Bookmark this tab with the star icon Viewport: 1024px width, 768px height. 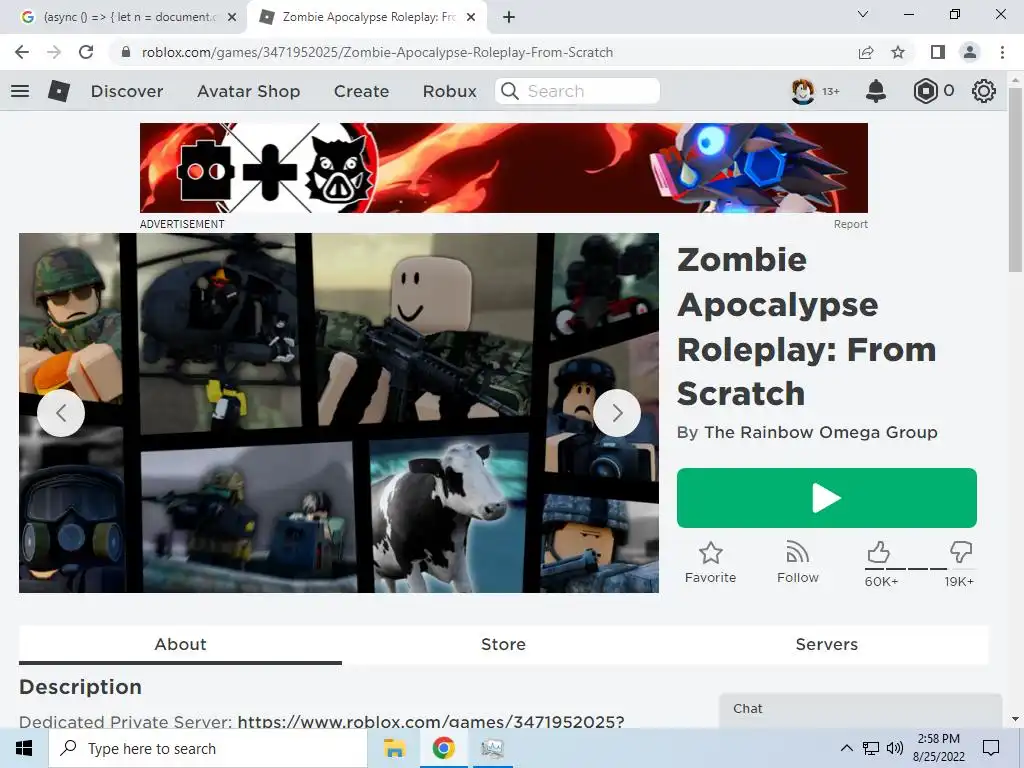[898, 52]
